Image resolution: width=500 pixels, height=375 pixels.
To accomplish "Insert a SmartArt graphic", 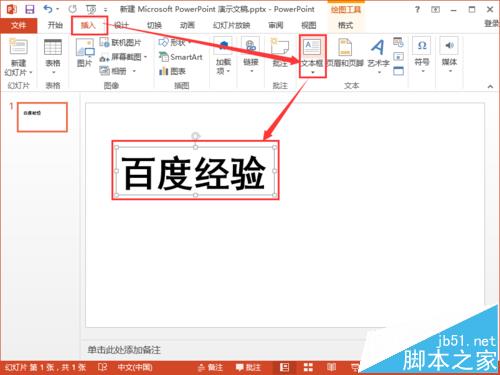I will [x=181, y=57].
